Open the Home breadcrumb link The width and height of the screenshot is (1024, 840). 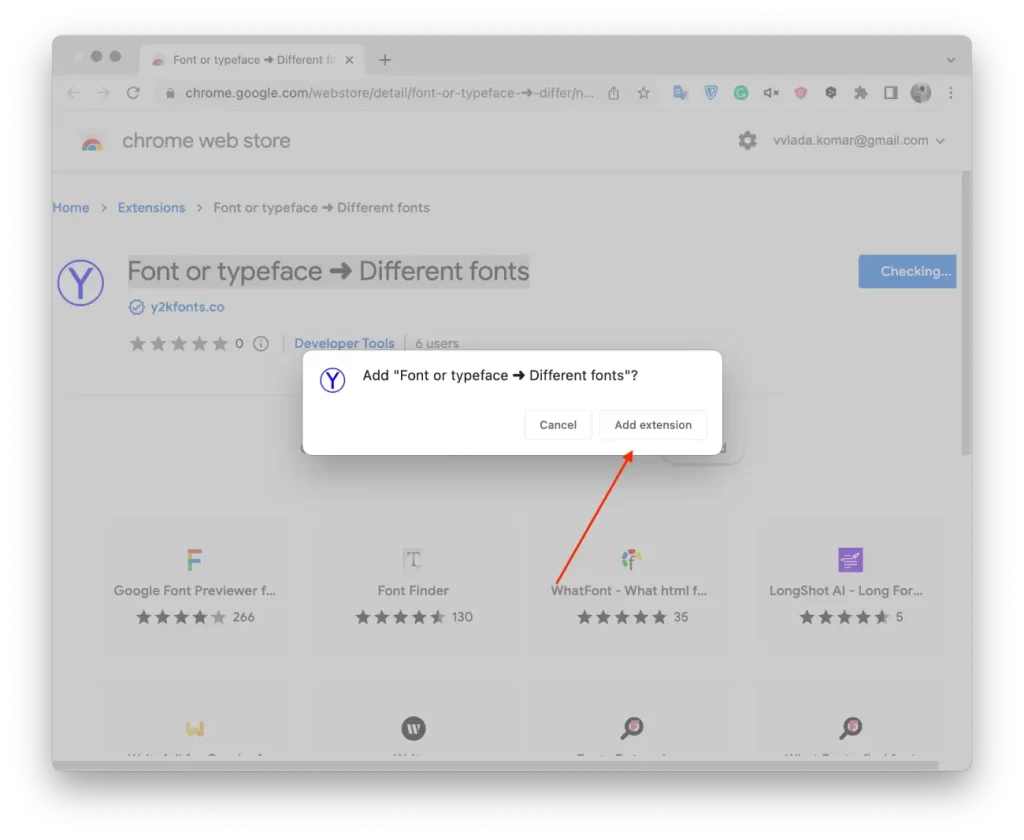click(x=71, y=208)
